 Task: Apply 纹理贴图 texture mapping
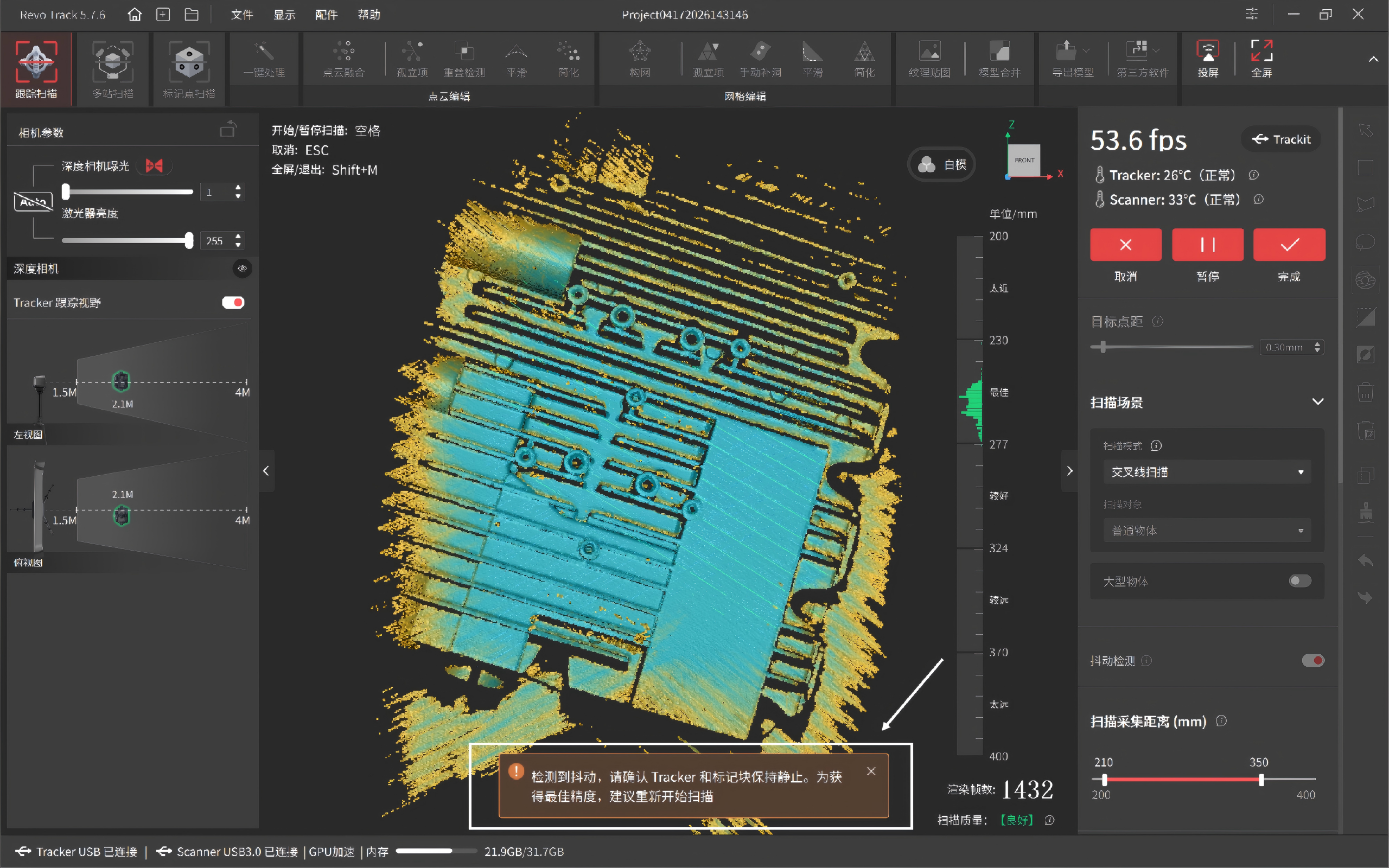(x=929, y=59)
